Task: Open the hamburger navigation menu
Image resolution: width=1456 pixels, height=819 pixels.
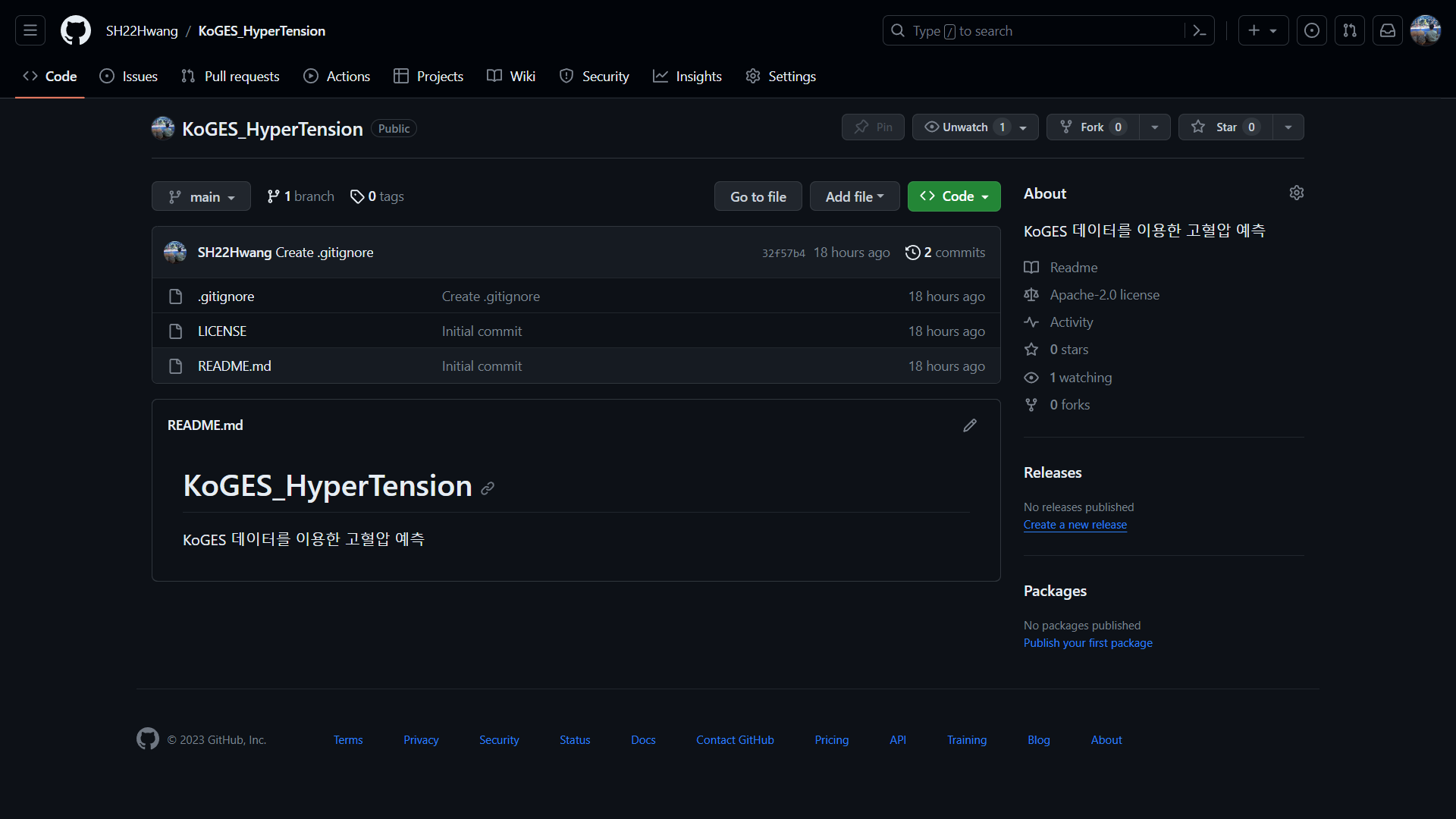Action: (x=30, y=30)
